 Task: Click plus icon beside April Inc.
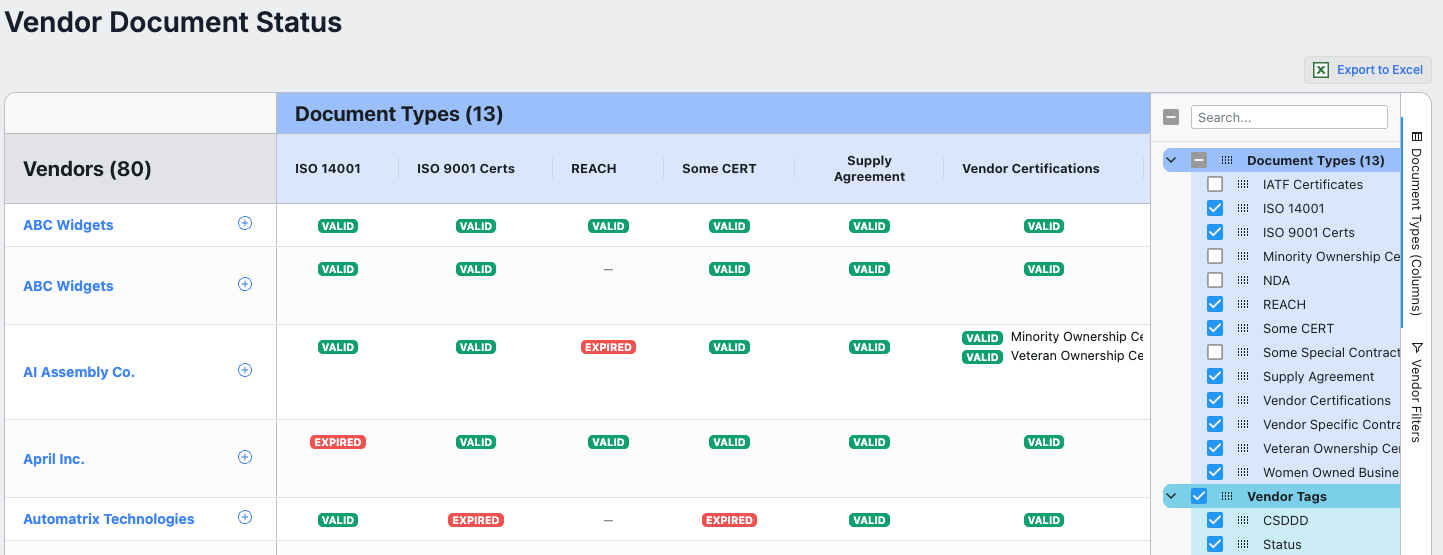click(245, 457)
